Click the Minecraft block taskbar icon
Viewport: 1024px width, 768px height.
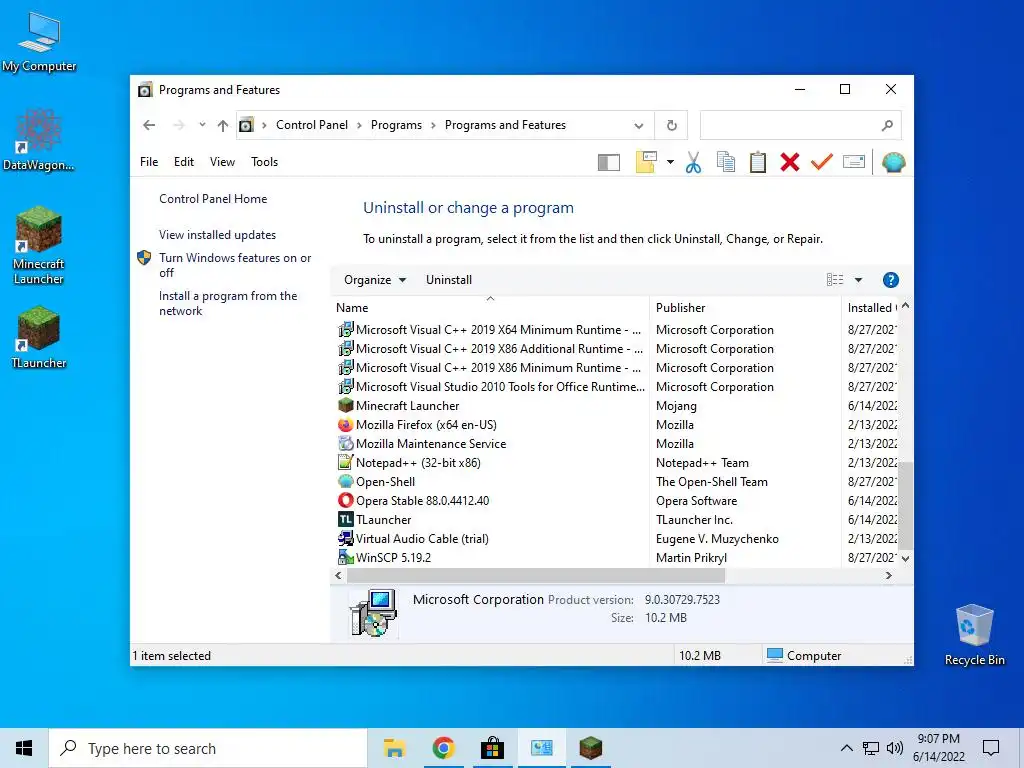tap(590, 748)
